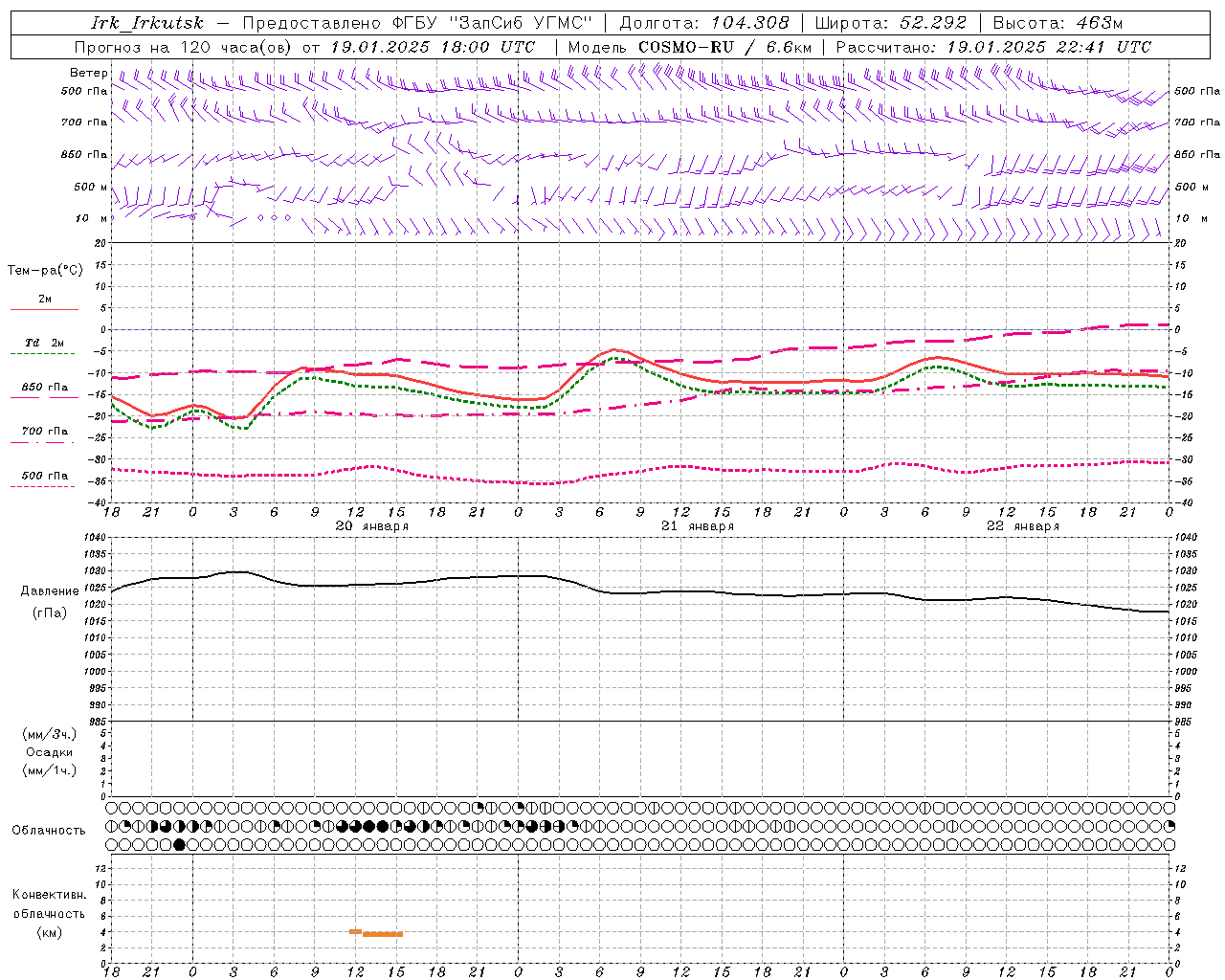Click the Td 2м dew point legend

[44, 346]
